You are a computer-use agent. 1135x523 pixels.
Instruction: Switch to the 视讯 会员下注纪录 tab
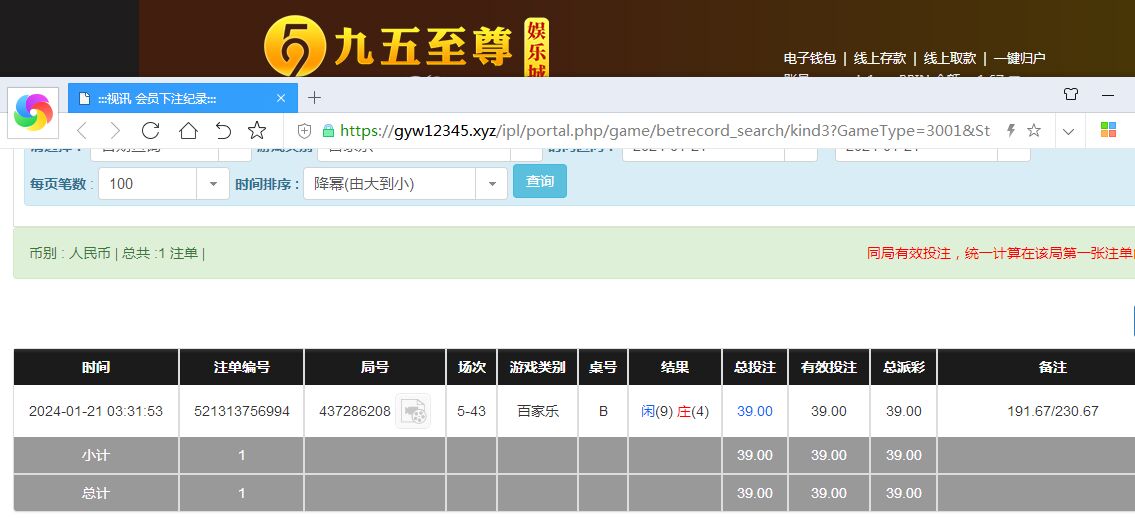(170, 98)
